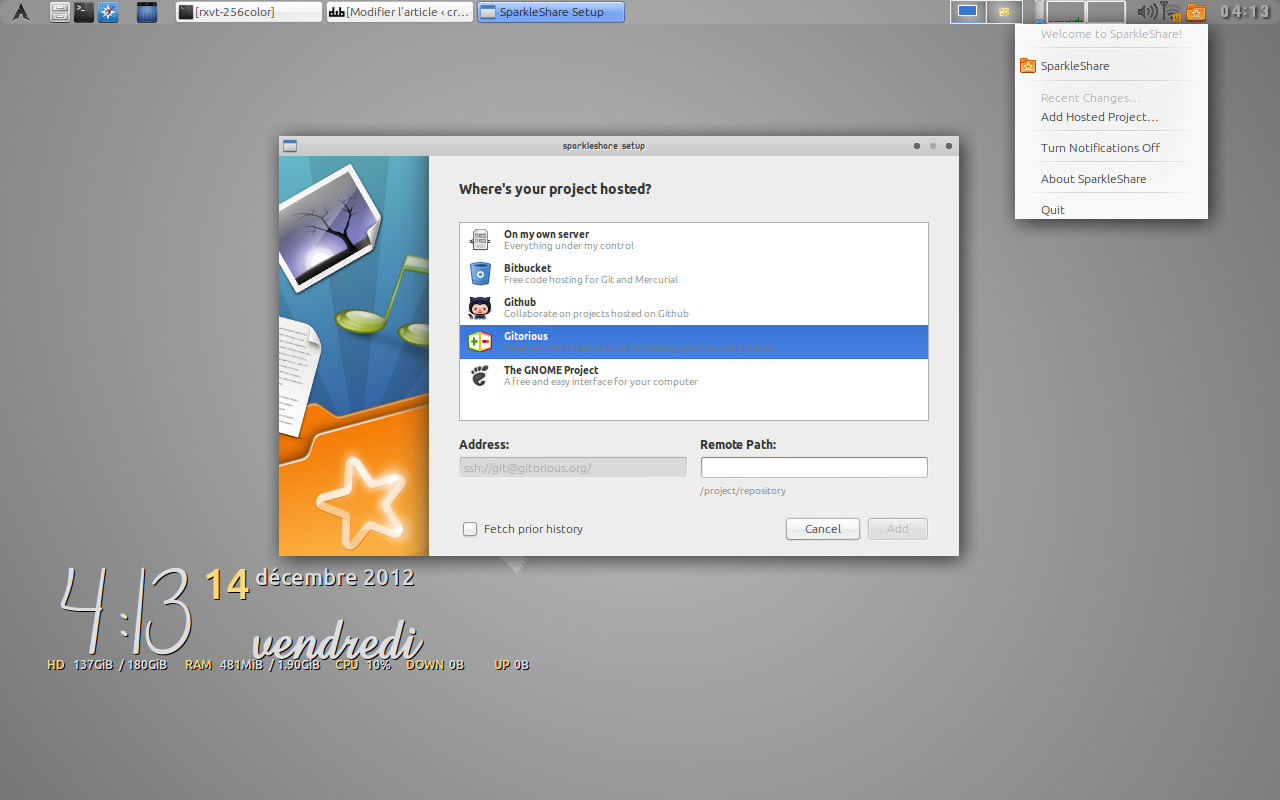Click the CPU usage graph monitor
Screen dimensions: 1280x800
coord(1066,12)
